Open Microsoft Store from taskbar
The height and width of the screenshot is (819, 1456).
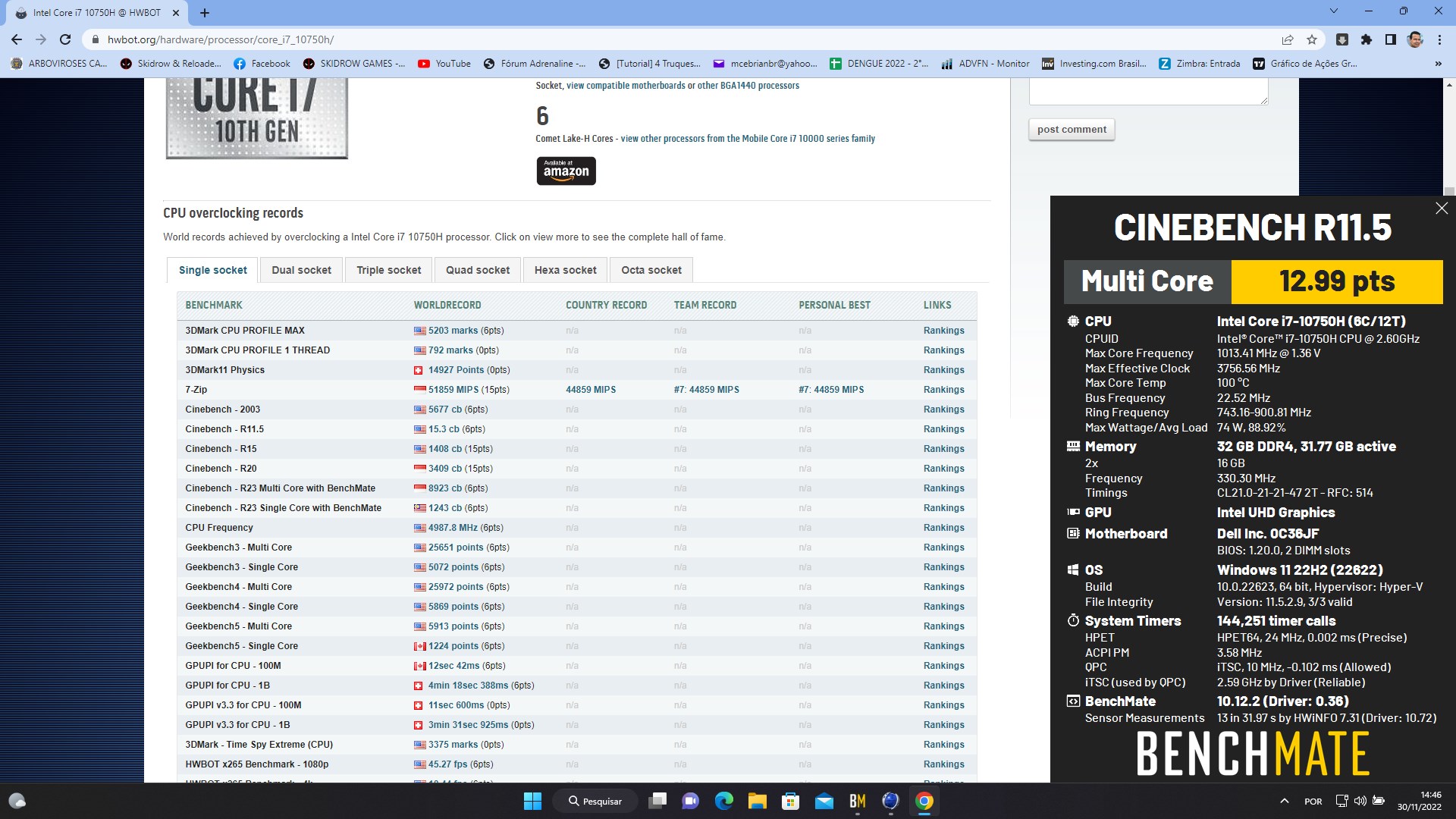791,801
